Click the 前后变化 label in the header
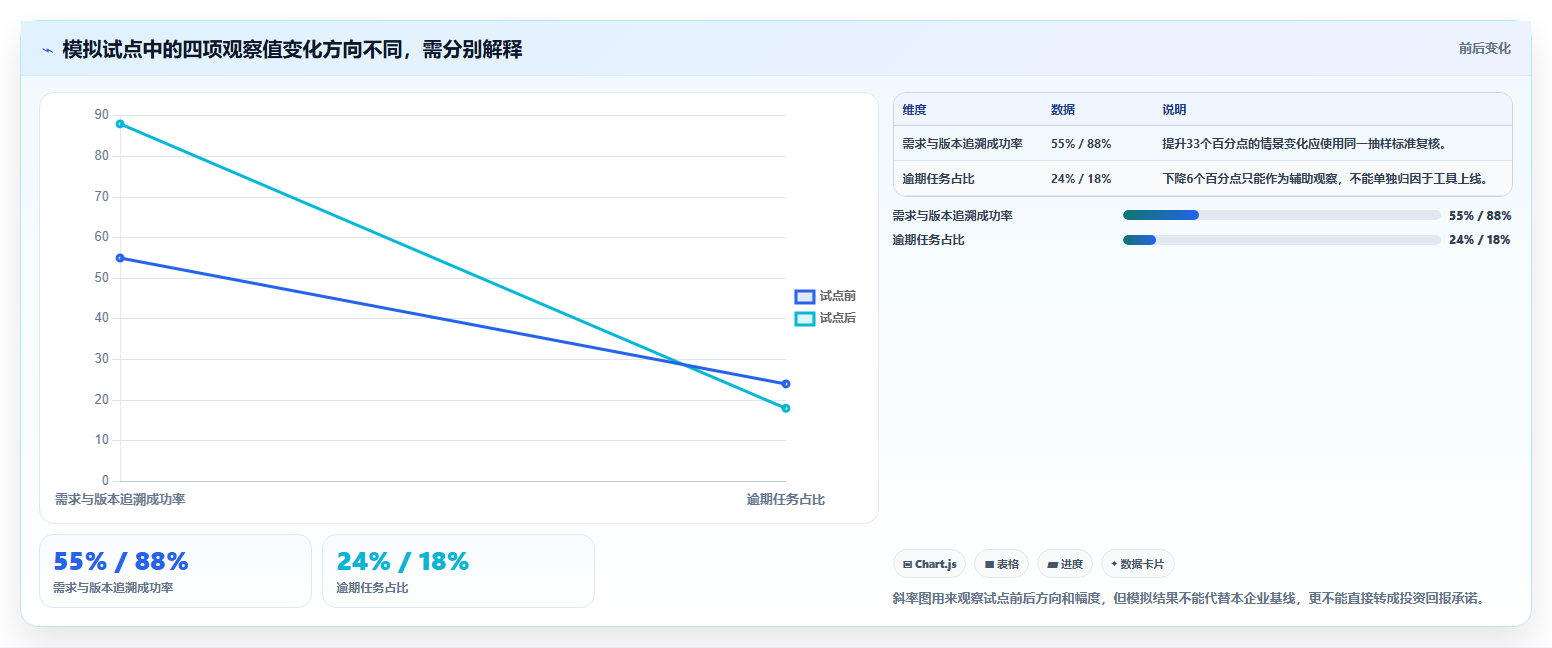1552x648 pixels. [x=1484, y=49]
